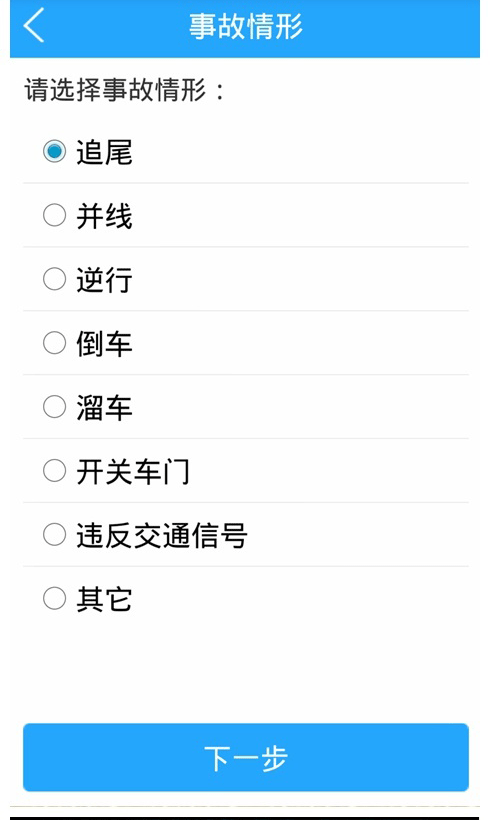Tap the 溜车 label text
This screenshot has width=490, height=820.
point(104,407)
